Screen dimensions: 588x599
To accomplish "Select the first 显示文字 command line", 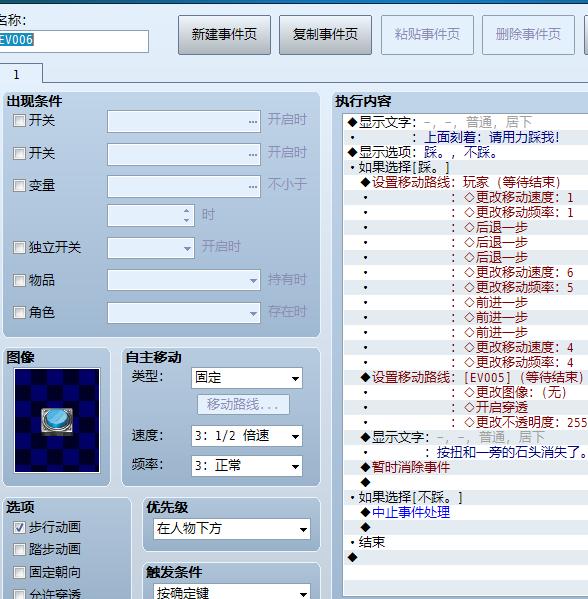I will (x=465, y=122).
